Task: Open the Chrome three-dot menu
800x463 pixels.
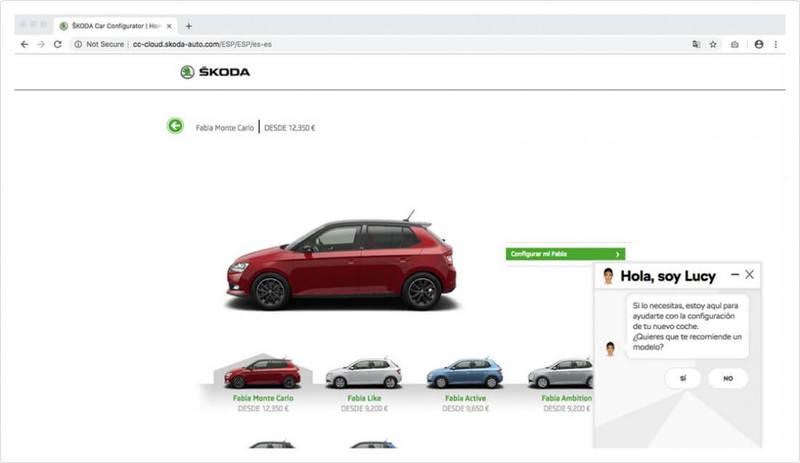Action: [776, 44]
